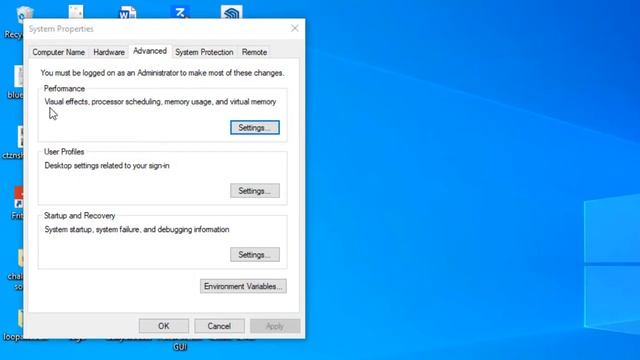Click 'System startup, system failure' description text

(137, 229)
